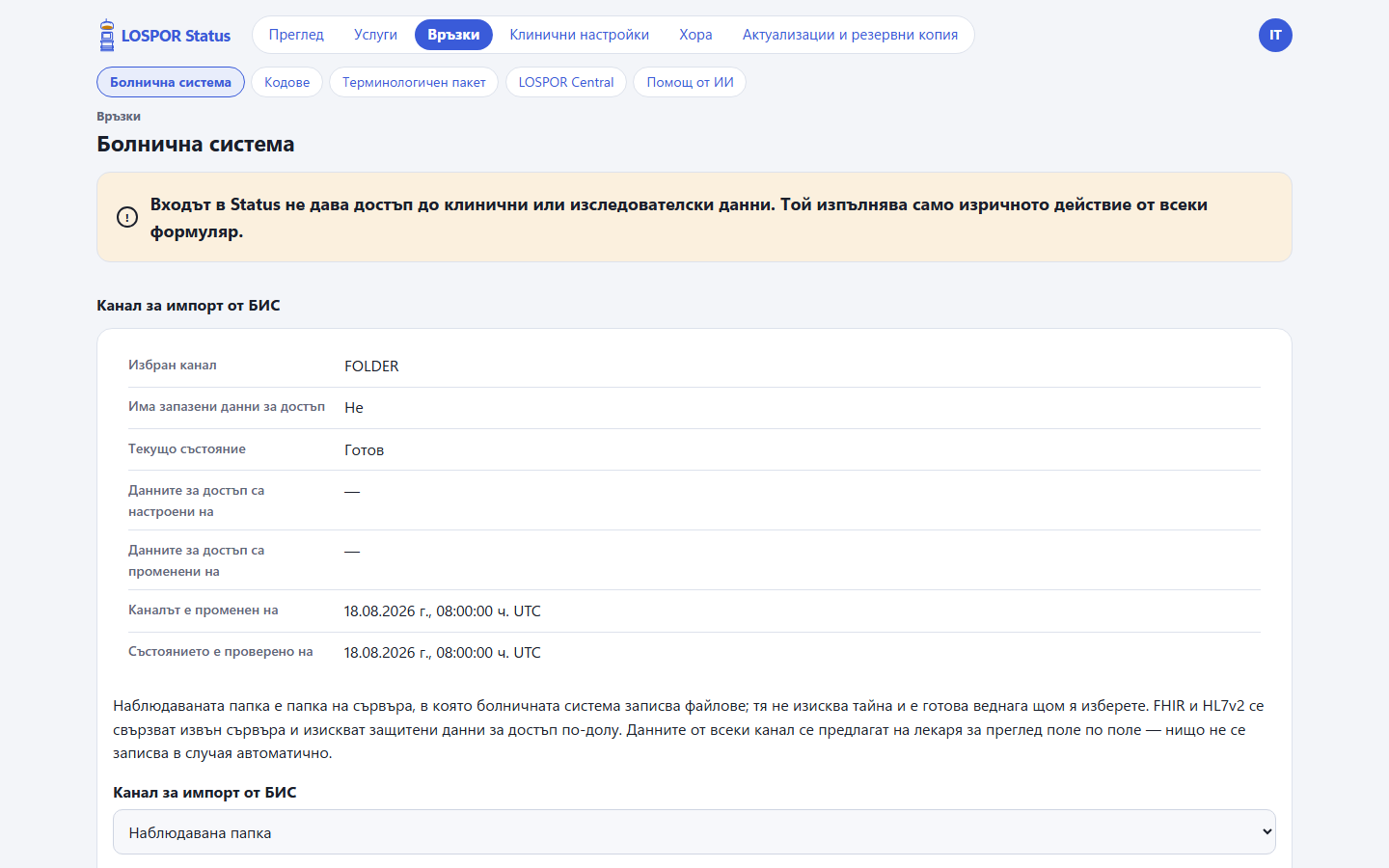Screen dimensions: 1389x868
Task: Click the Данните за достъп са настроени на label
Action: (197, 502)
